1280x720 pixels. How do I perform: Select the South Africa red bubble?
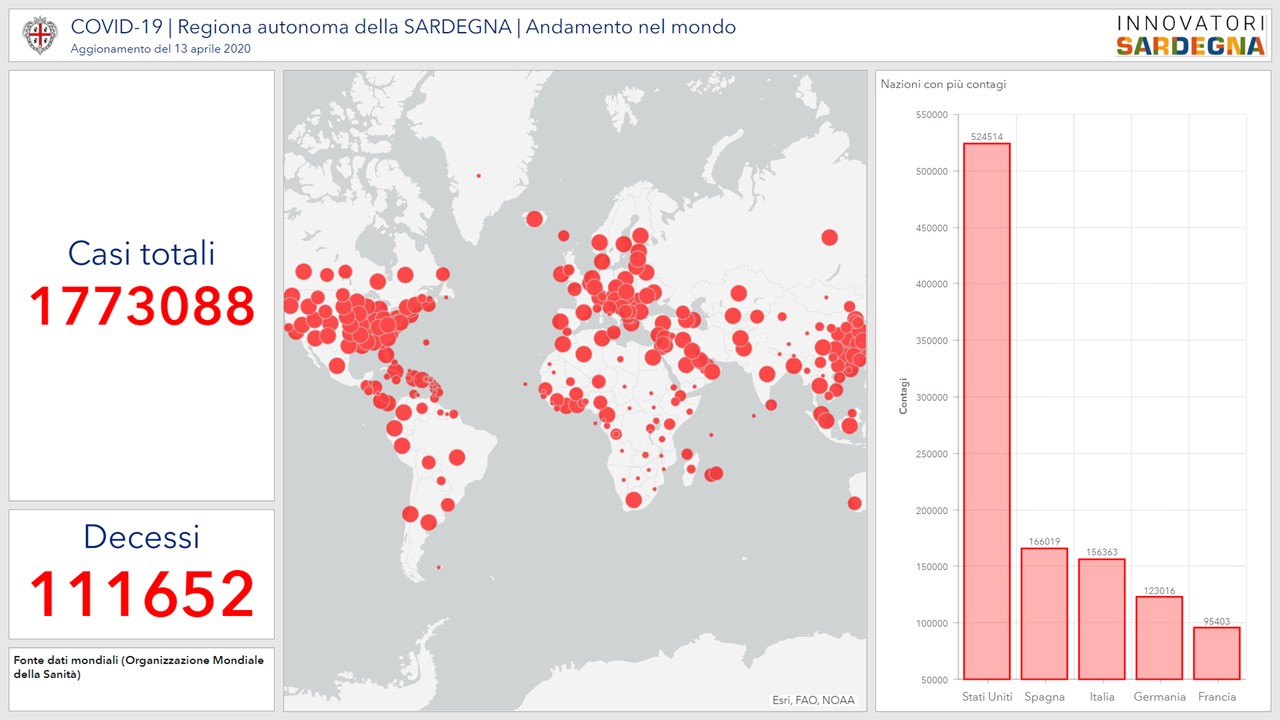(x=633, y=500)
